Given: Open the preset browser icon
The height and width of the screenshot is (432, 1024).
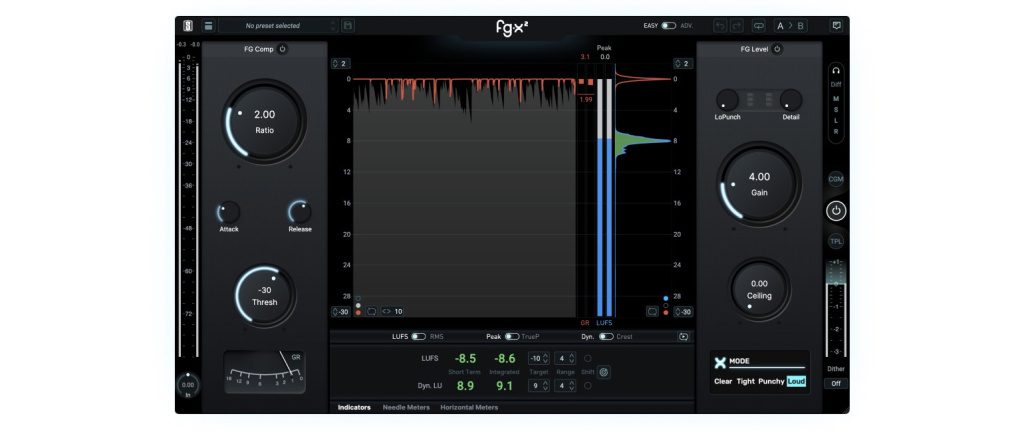Looking at the screenshot, I should point(208,26).
